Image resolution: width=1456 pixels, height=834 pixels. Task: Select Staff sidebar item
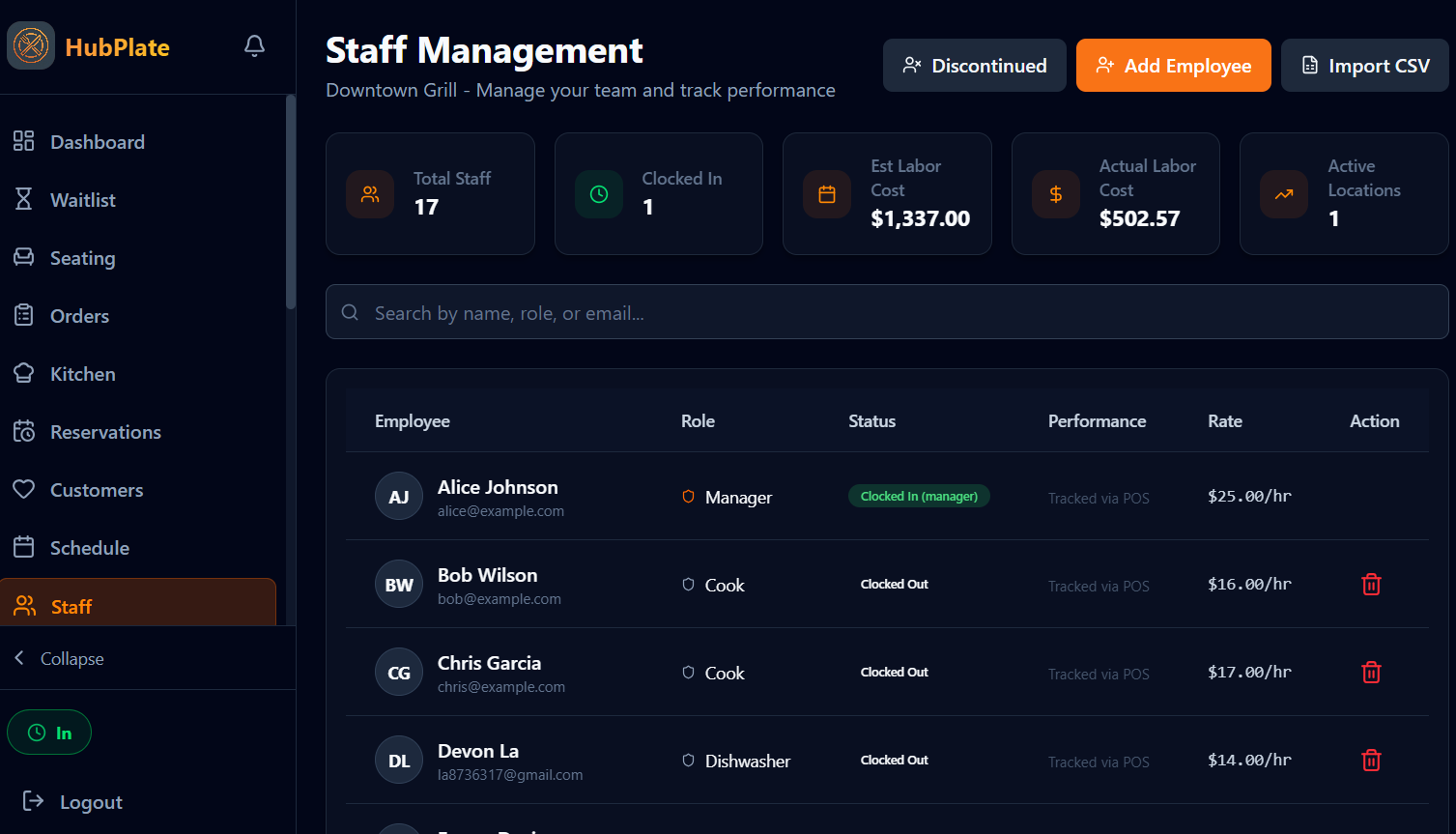tap(138, 603)
